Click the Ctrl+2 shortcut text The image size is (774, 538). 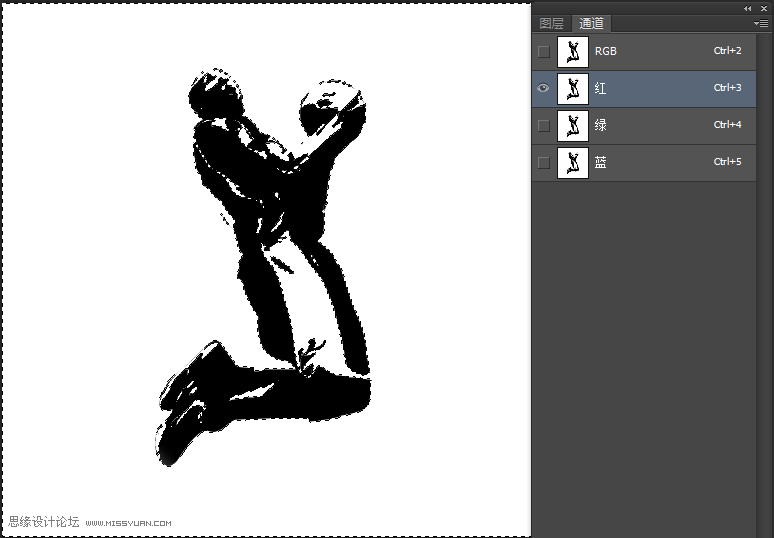[728, 50]
